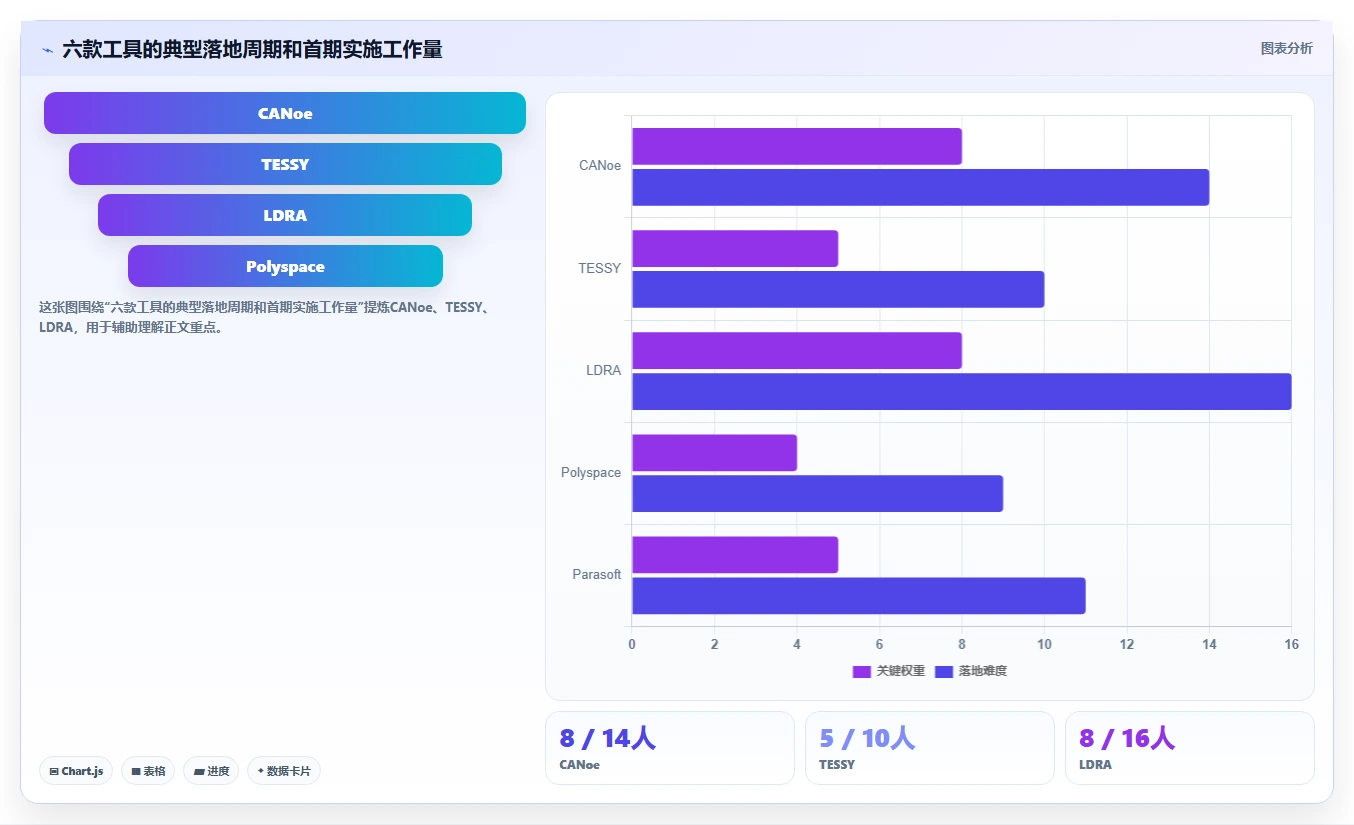Image resolution: width=1354 pixels, height=825 pixels.
Task: Toggle the 落地难度 legend item
Action: [970, 671]
